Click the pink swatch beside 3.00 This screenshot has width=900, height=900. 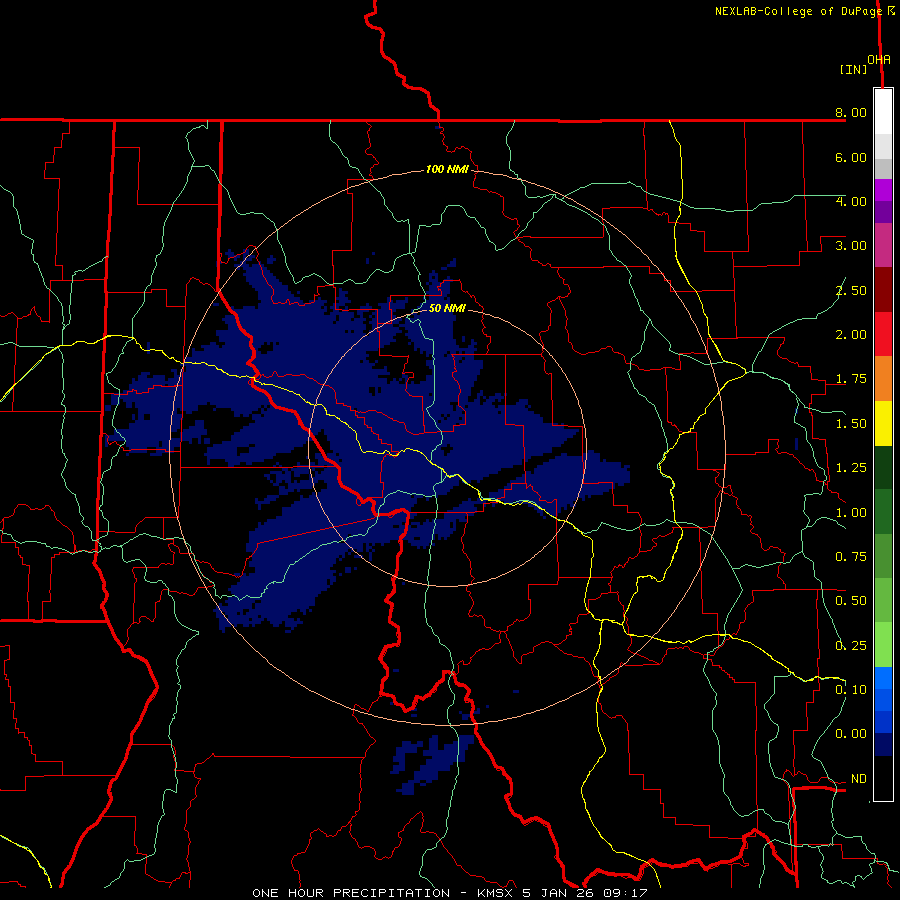coord(883,245)
